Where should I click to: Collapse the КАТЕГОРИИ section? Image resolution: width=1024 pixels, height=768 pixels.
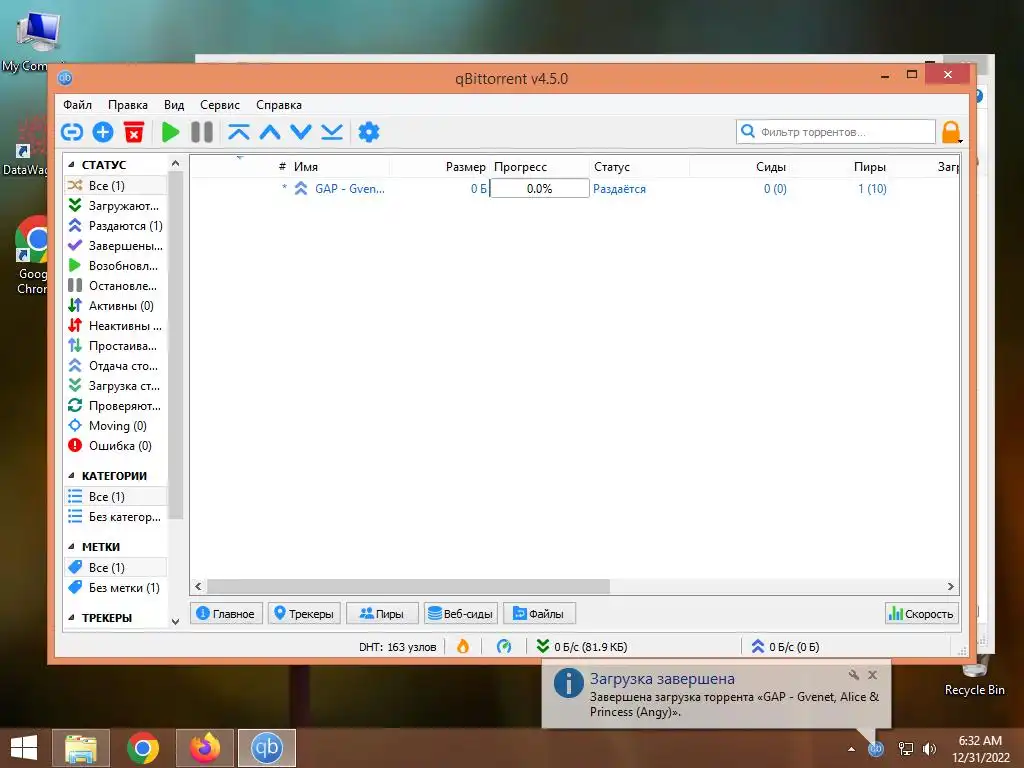(x=71, y=475)
